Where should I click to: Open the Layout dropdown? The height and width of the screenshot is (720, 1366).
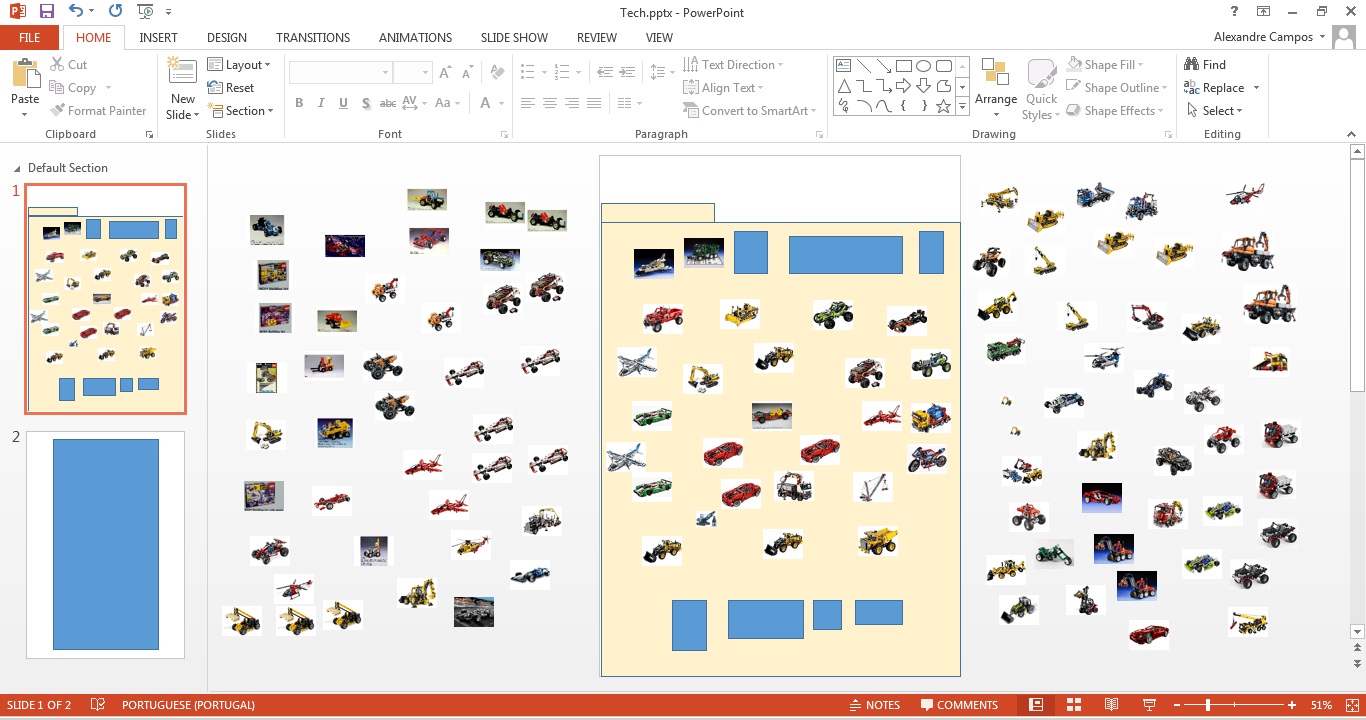point(239,64)
